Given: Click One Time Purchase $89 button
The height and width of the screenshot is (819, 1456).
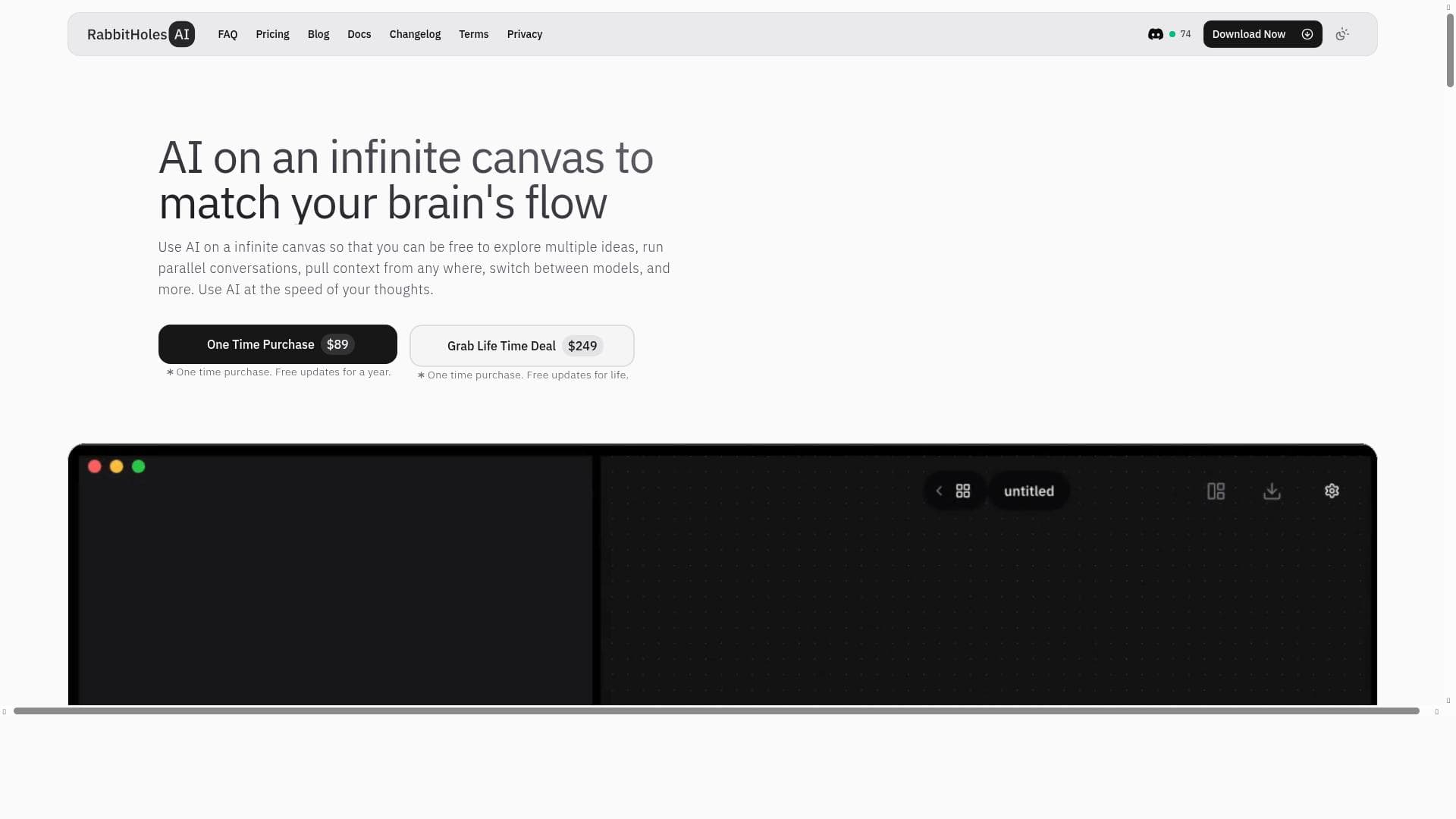Looking at the screenshot, I should [x=278, y=344].
